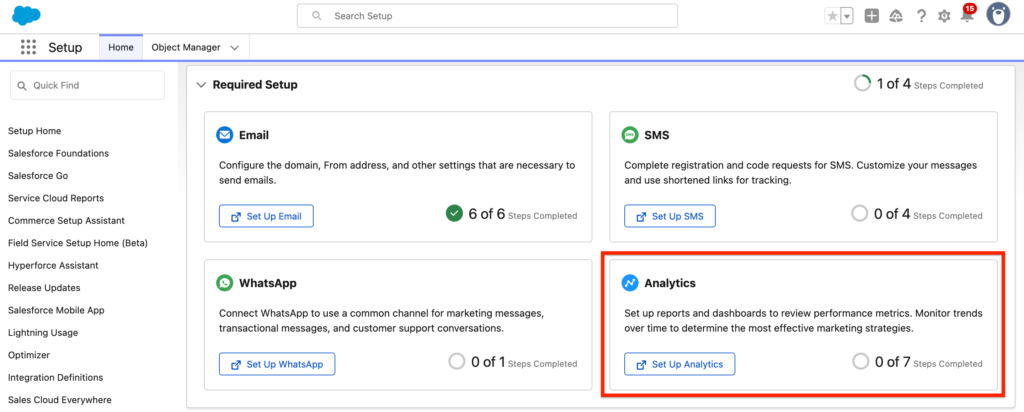Viewport: 1024px width, 412px height.
Task: Expand the Object Manager tab dropdown
Action: [x=234, y=47]
